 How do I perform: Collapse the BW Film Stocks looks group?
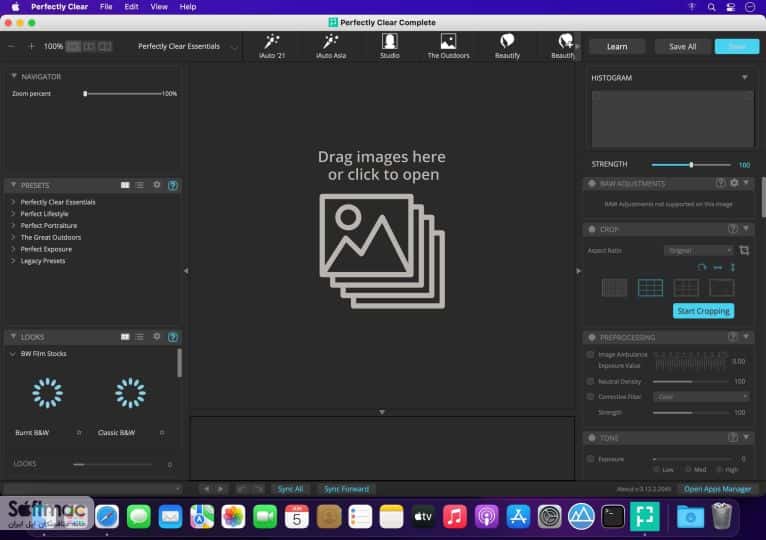(13, 354)
